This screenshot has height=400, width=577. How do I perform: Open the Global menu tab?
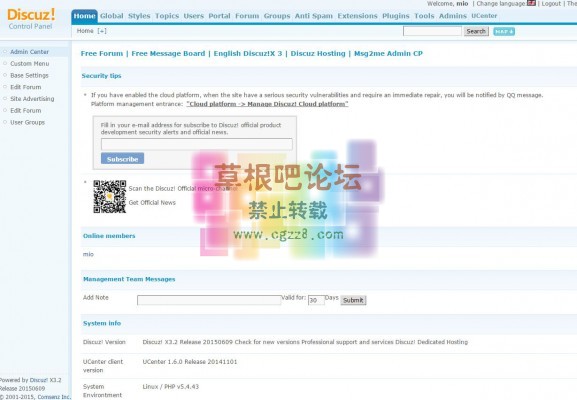point(111,16)
